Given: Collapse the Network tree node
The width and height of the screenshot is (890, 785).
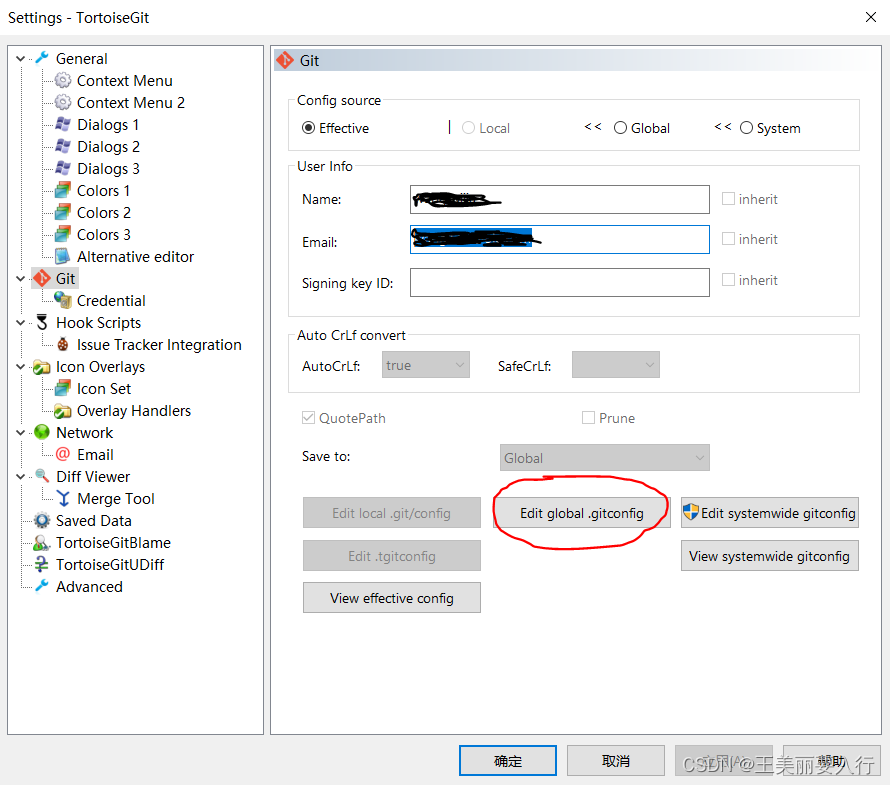Looking at the screenshot, I should 20,433.
